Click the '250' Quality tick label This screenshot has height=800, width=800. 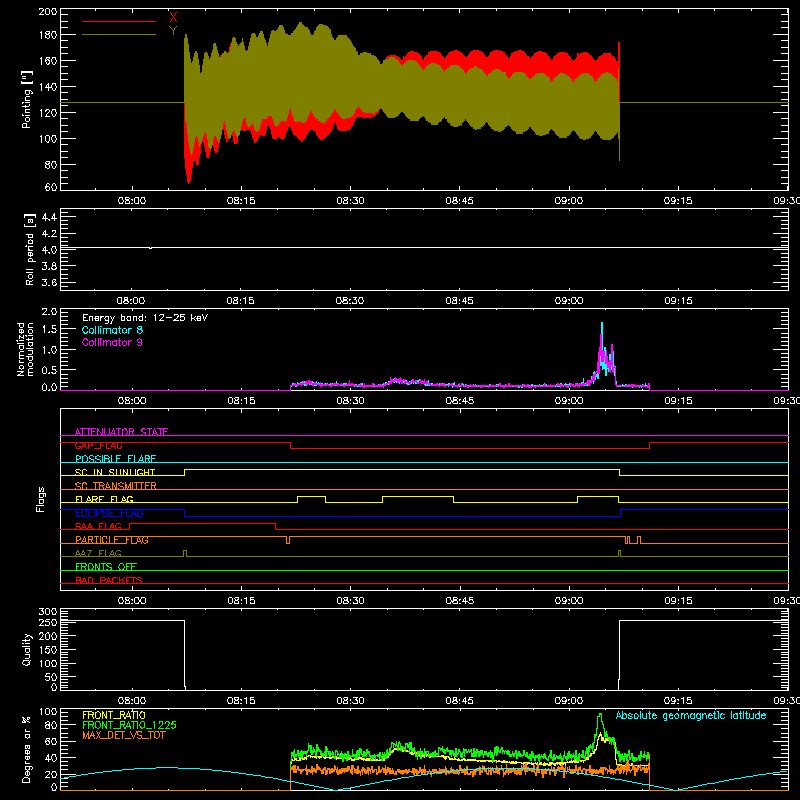47,623
